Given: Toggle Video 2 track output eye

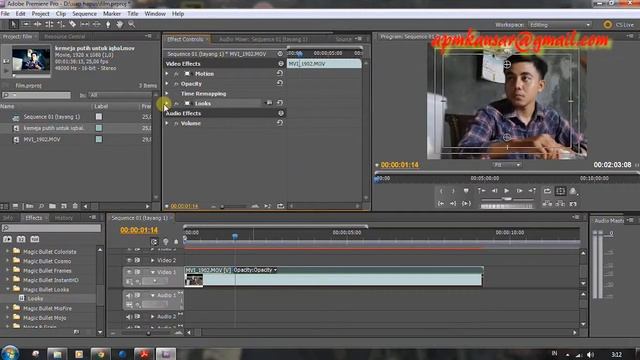Looking at the screenshot, I should click(129, 260).
